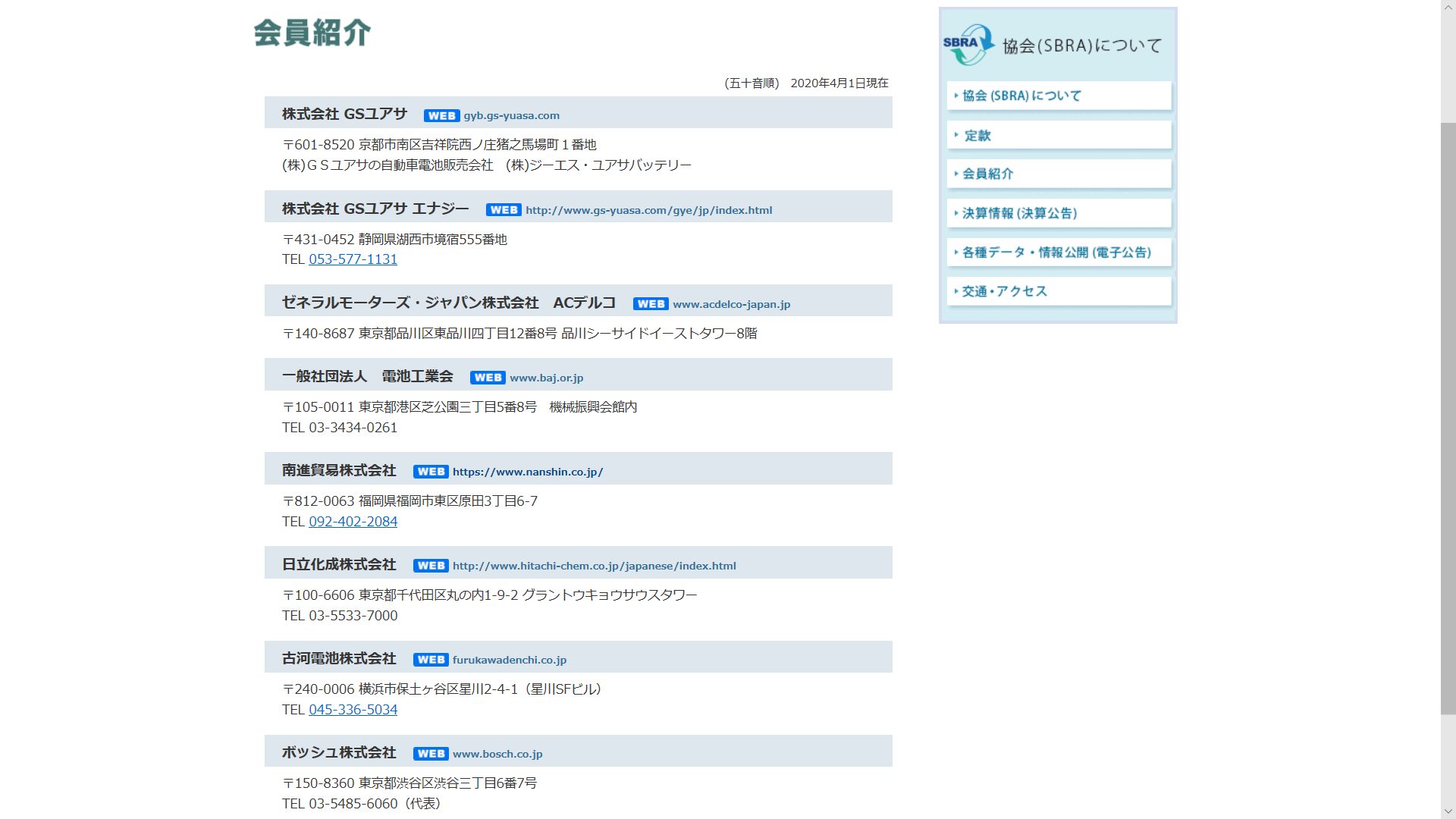This screenshot has width=1456, height=819.
Task: Click phone number 092-402-2084
Action: point(353,522)
